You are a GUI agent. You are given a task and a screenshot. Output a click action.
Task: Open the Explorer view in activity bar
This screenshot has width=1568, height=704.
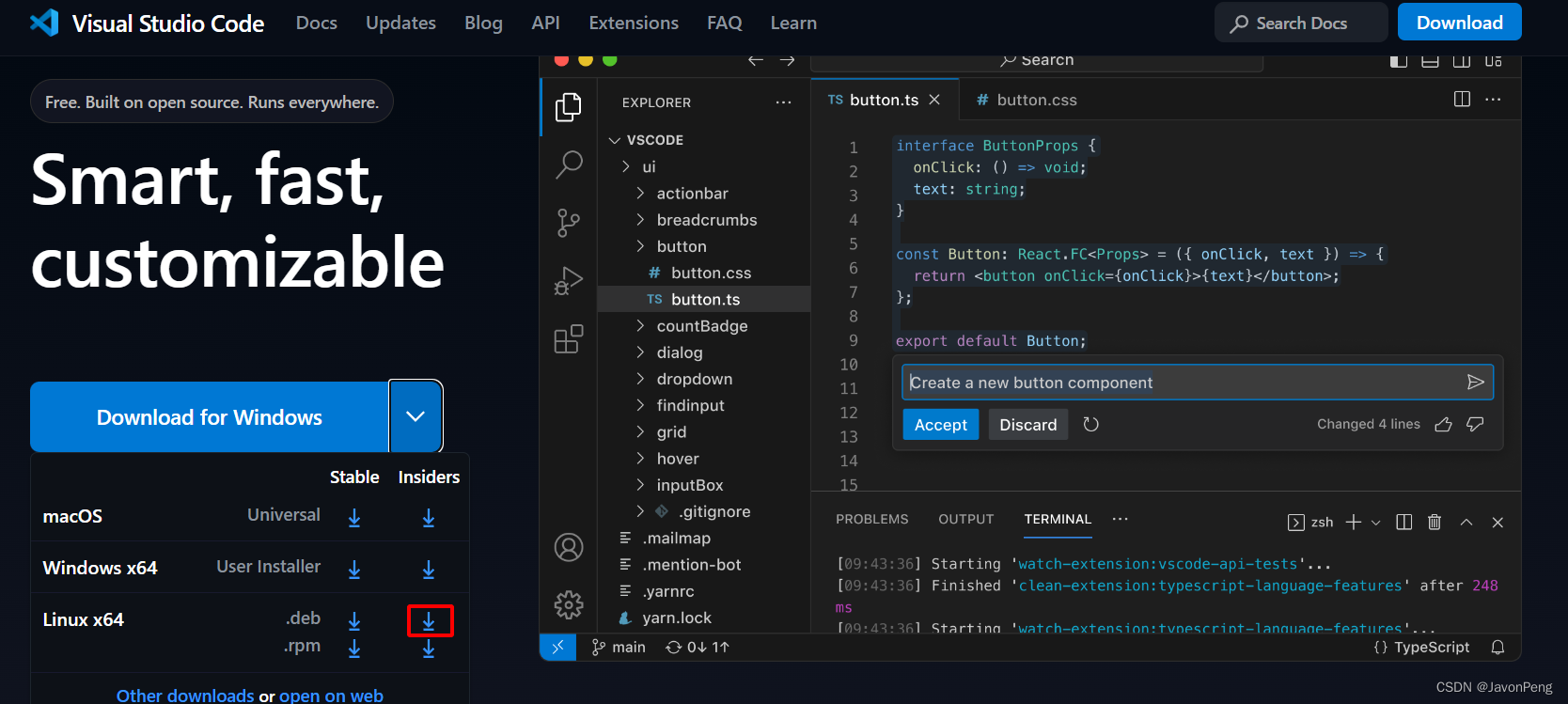(x=569, y=107)
